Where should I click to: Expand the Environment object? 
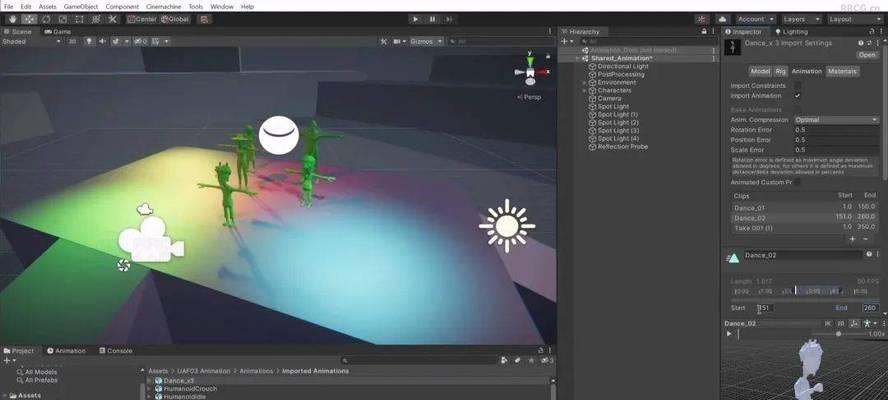[584, 83]
